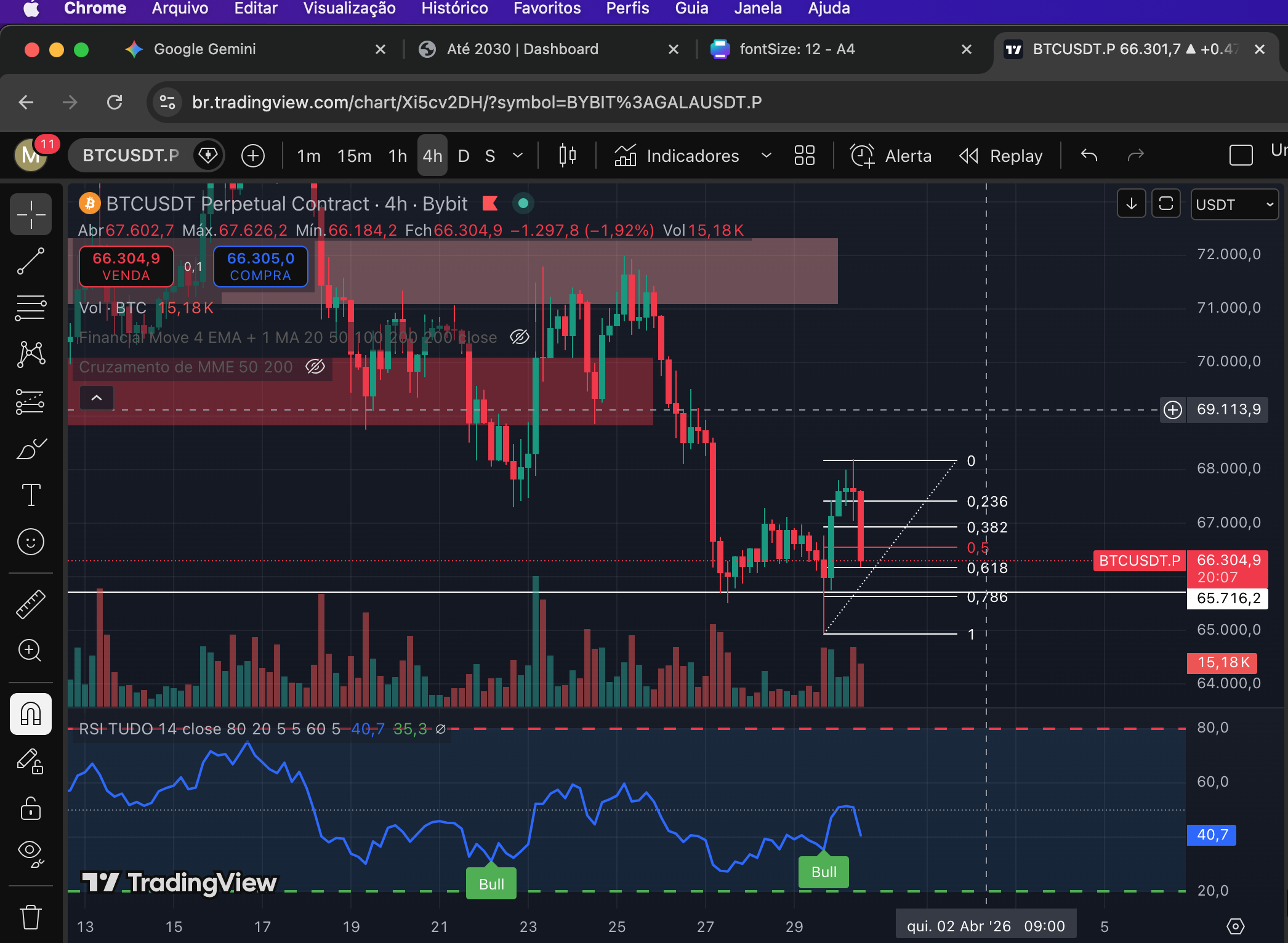Pick the ruler measure tool
The image size is (1288, 943).
[x=31, y=604]
